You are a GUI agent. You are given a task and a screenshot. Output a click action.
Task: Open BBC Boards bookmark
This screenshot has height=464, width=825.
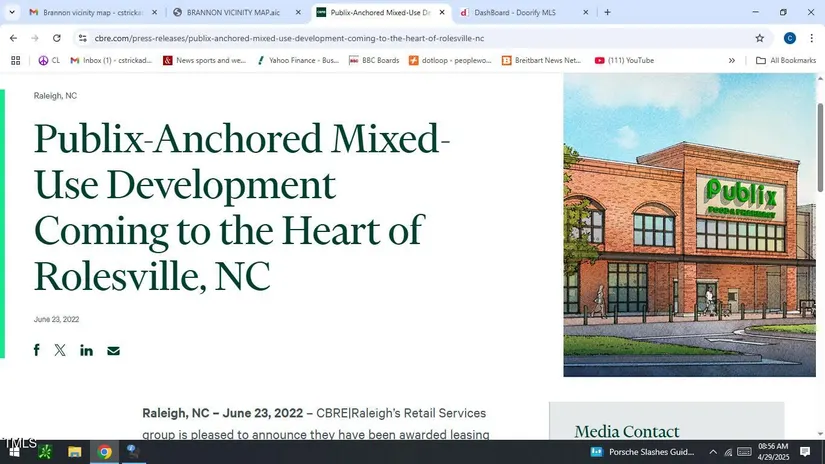pos(374,60)
